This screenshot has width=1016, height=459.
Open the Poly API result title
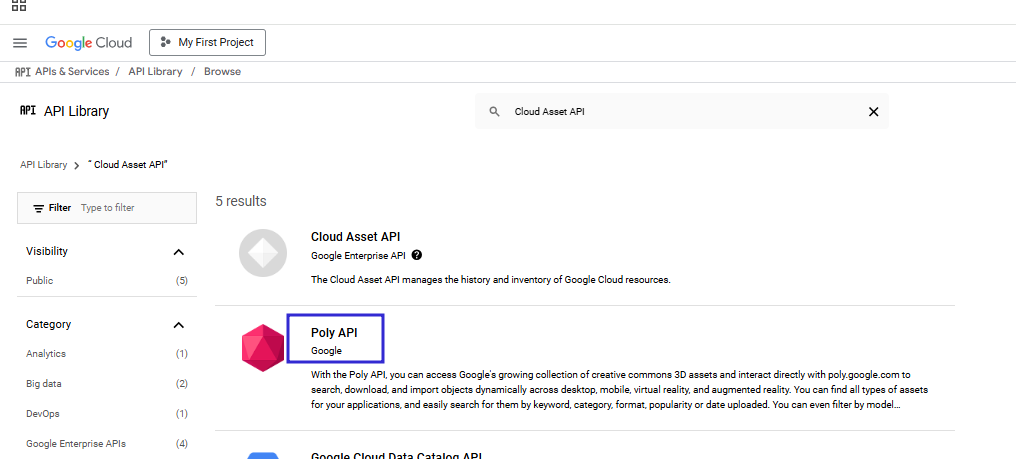334,333
